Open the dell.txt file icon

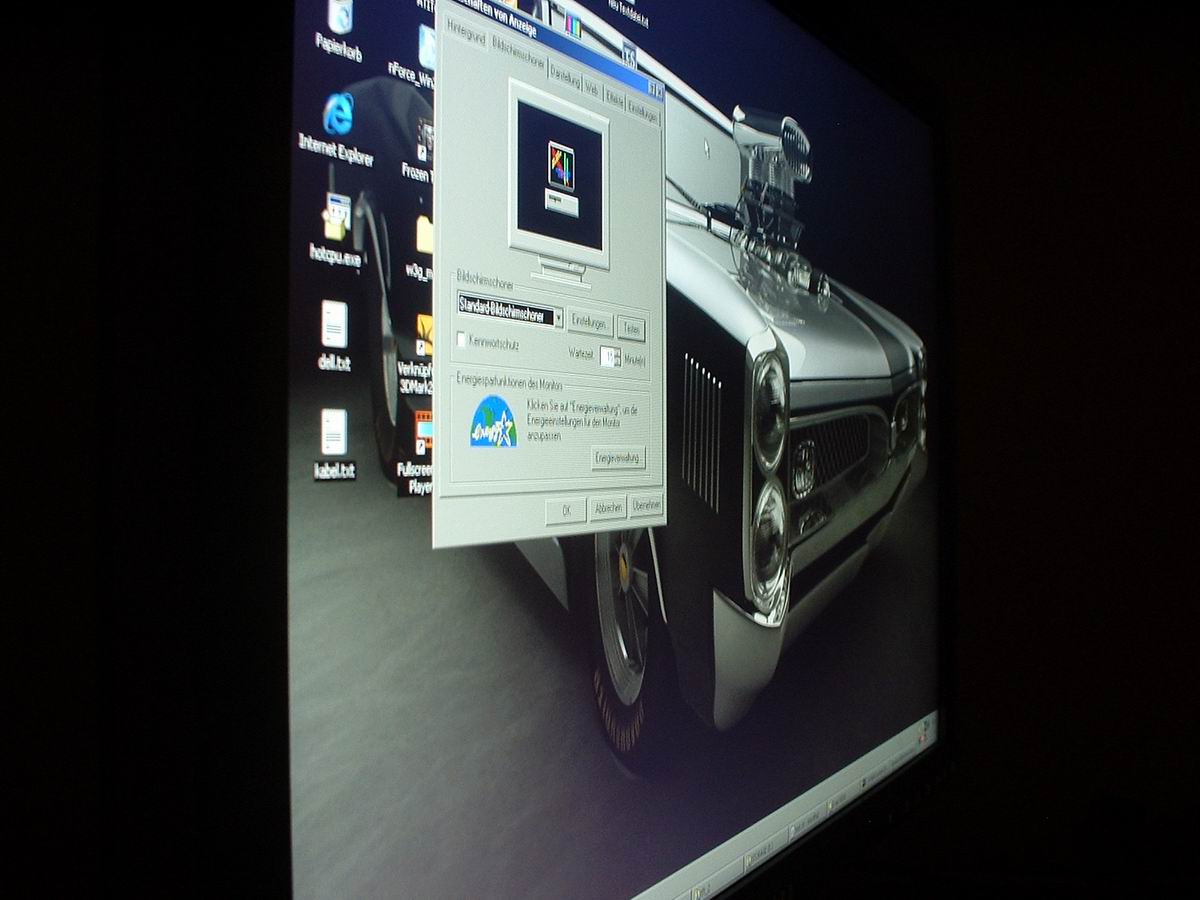[x=334, y=325]
